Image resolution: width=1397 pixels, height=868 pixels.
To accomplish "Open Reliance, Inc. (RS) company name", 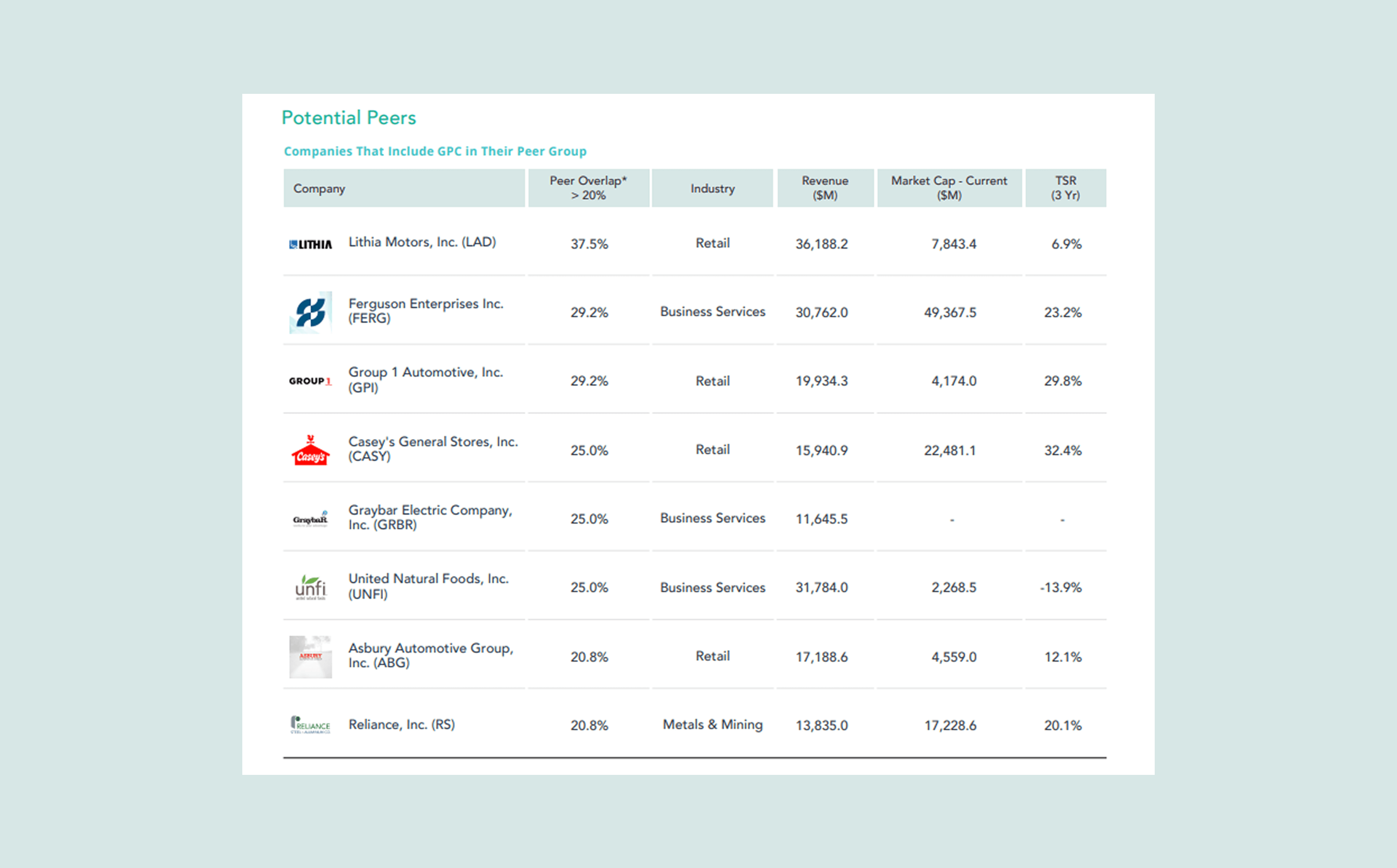I will (401, 724).
